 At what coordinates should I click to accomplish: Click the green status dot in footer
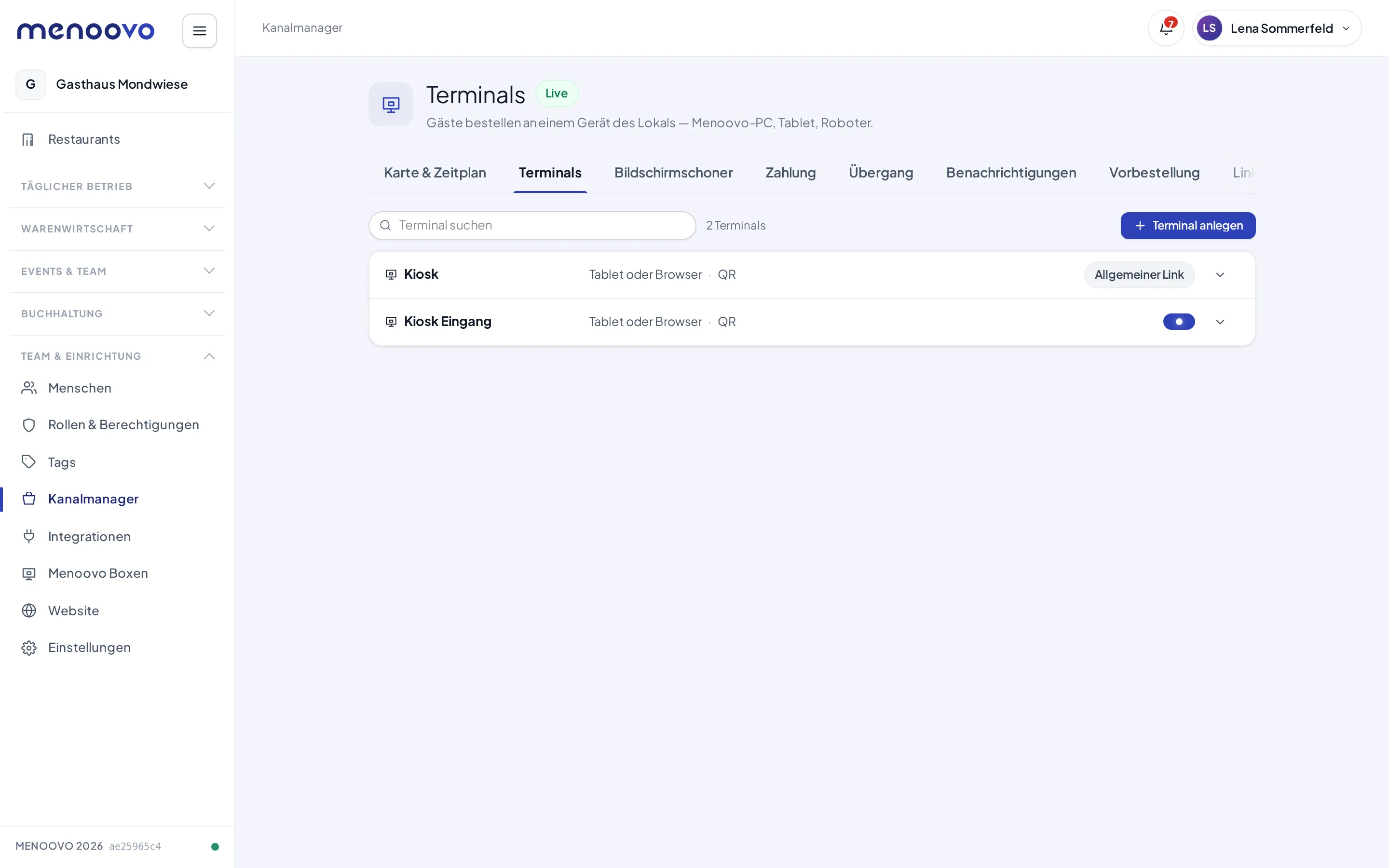pyautogui.click(x=215, y=846)
